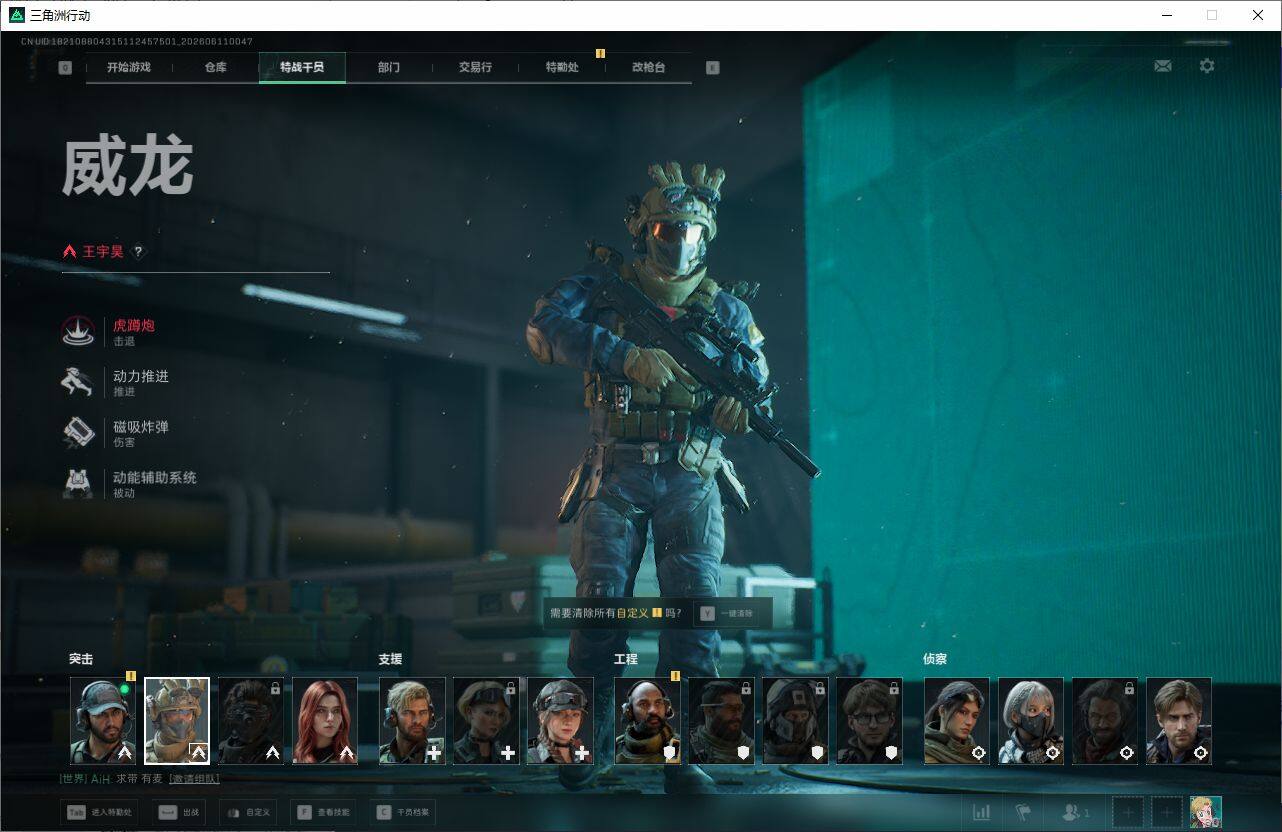Open the 部门 tab
The height and width of the screenshot is (832, 1282).
coord(389,67)
